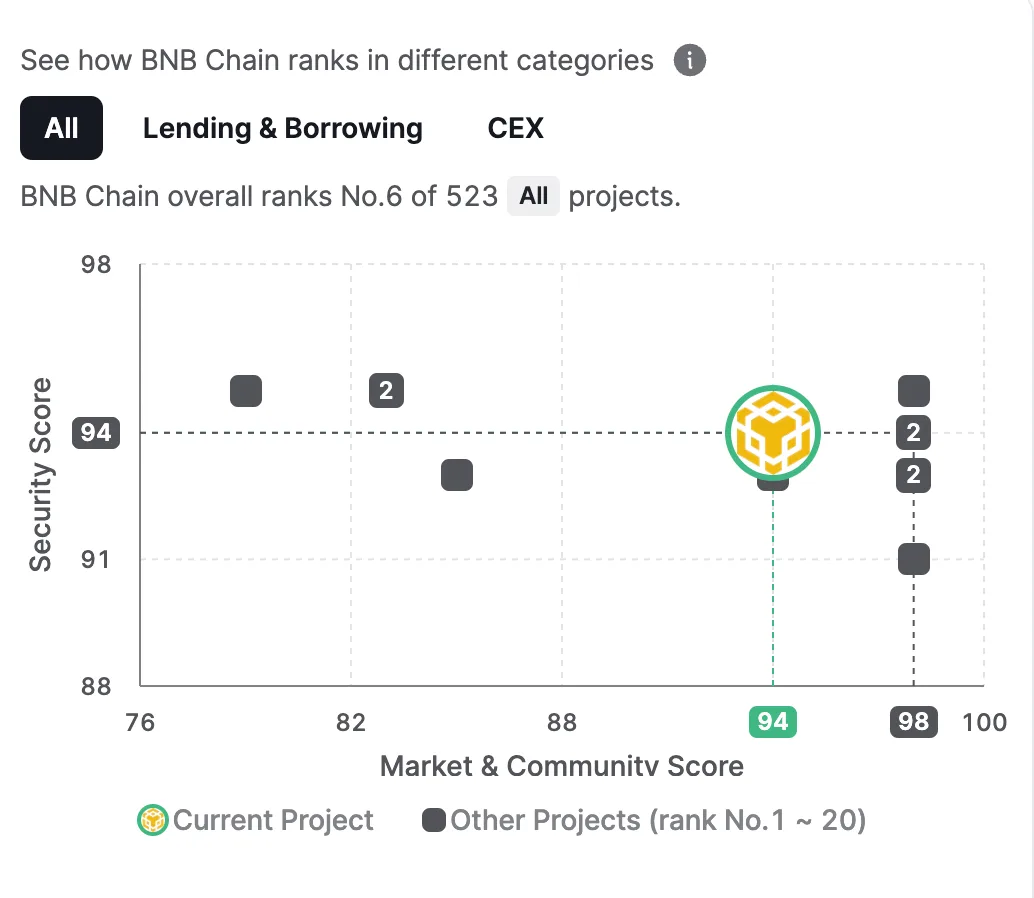Click the dark 98 x-axis label
This screenshot has width=1034, height=898.
[x=914, y=722]
